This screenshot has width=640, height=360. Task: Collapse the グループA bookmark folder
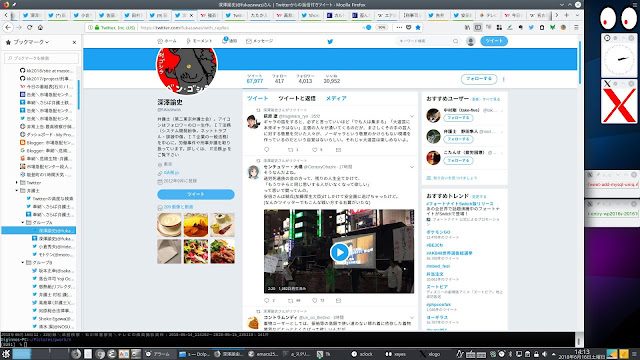23,222
